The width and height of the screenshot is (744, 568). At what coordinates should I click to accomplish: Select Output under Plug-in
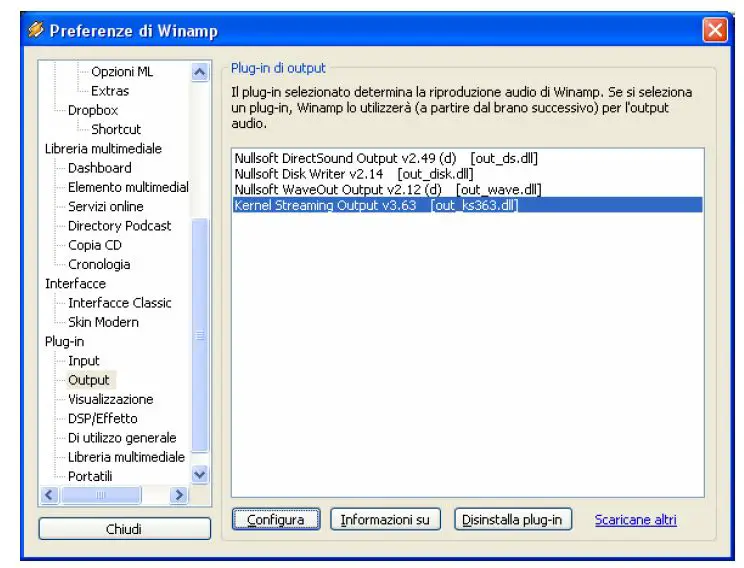tap(89, 380)
